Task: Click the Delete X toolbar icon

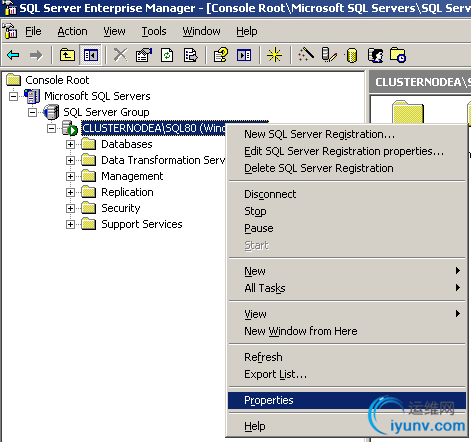Action: (x=120, y=55)
